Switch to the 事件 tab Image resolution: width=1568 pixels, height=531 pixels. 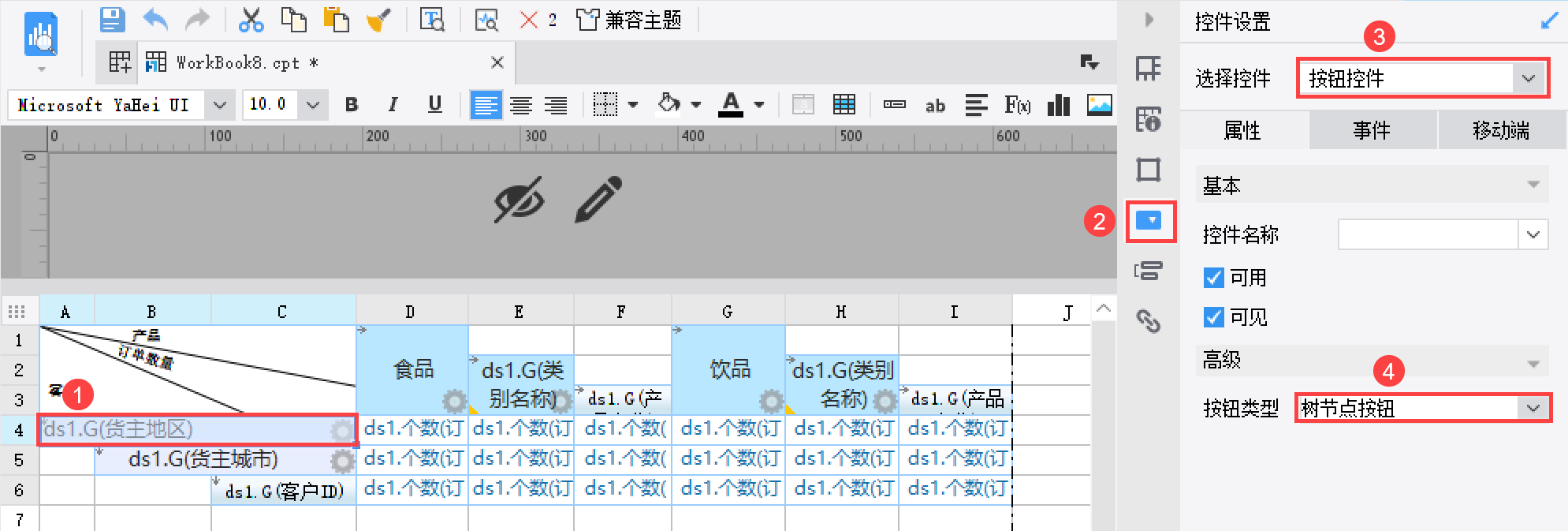coord(1372,130)
